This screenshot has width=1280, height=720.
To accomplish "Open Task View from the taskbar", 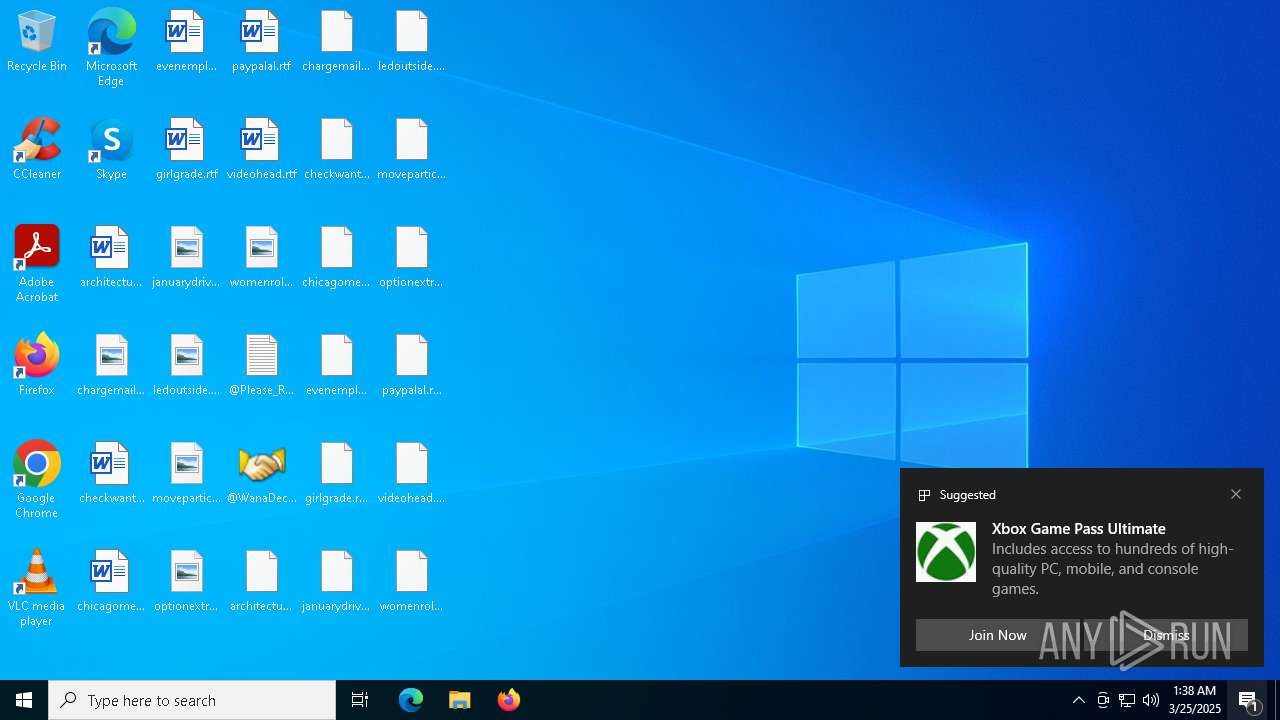I will [360, 700].
